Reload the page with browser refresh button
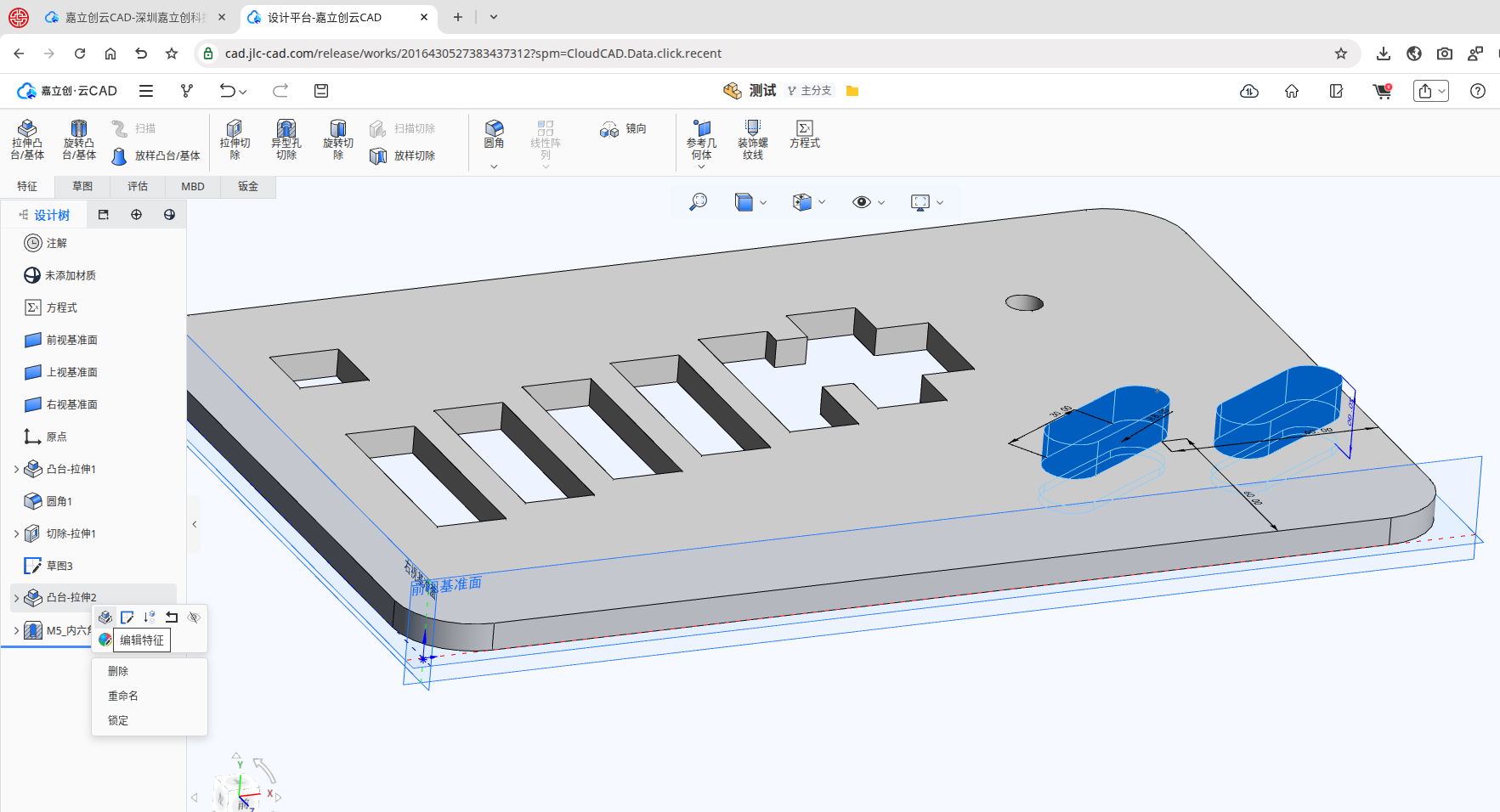1500x812 pixels. tap(80, 54)
